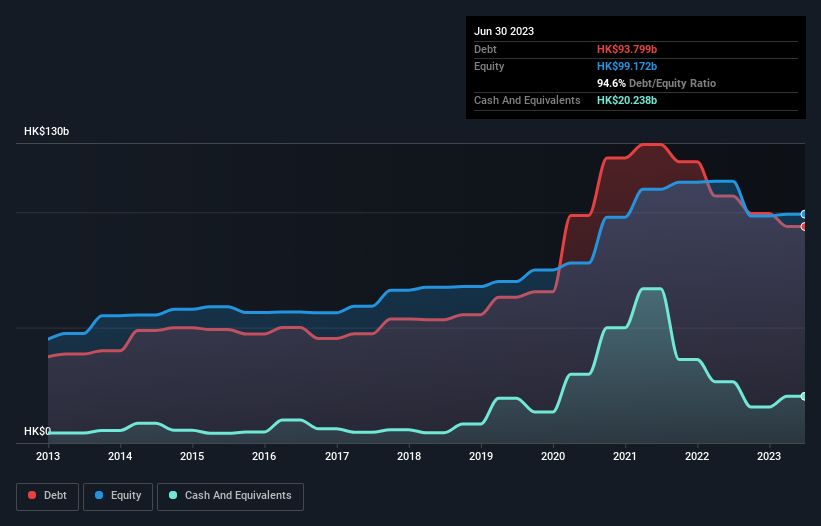
Task: Click the teal Cash legend dot
Action: click(x=173, y=495)
